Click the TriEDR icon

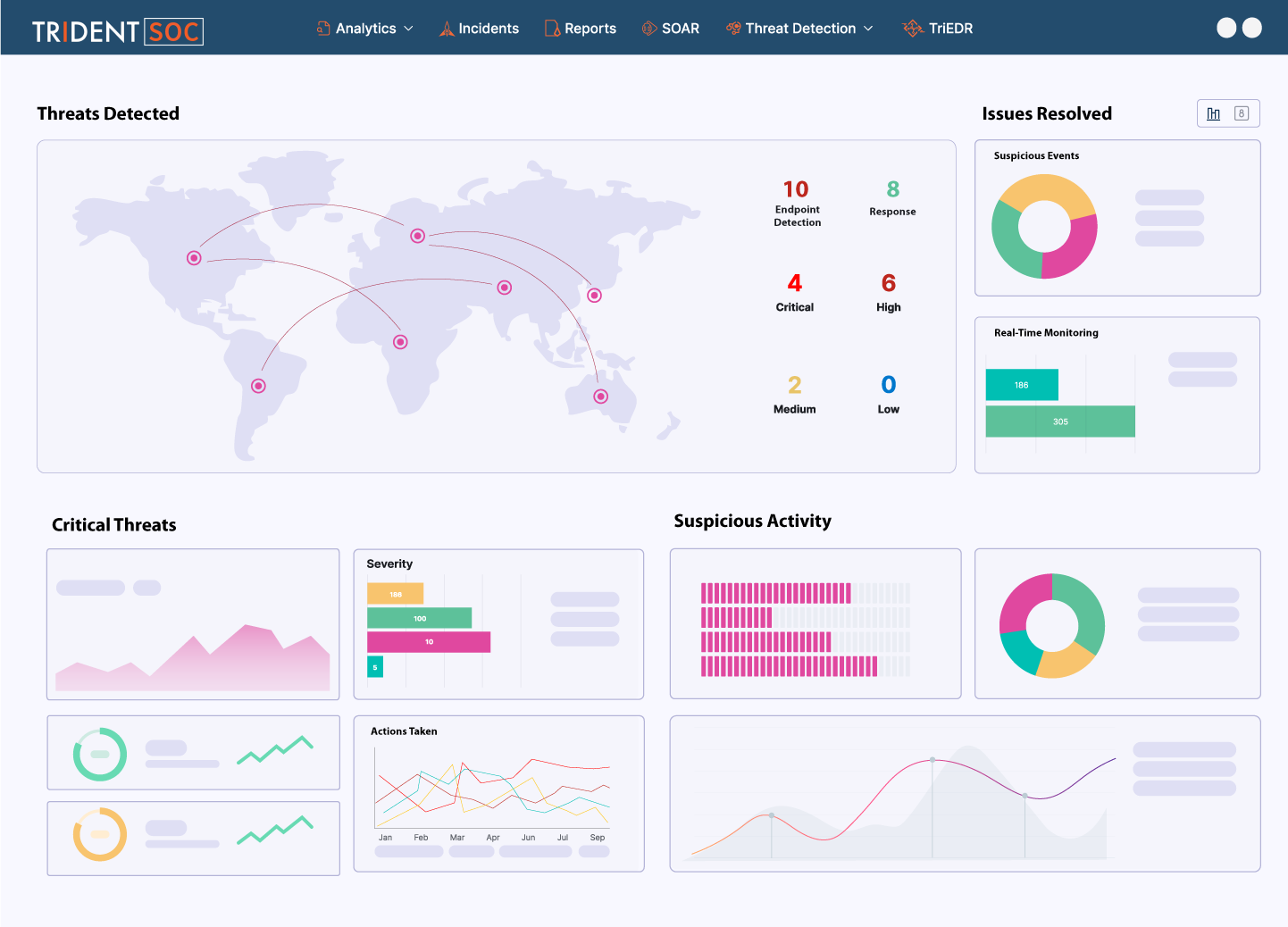pyautogui.click(x=912, y=29)
